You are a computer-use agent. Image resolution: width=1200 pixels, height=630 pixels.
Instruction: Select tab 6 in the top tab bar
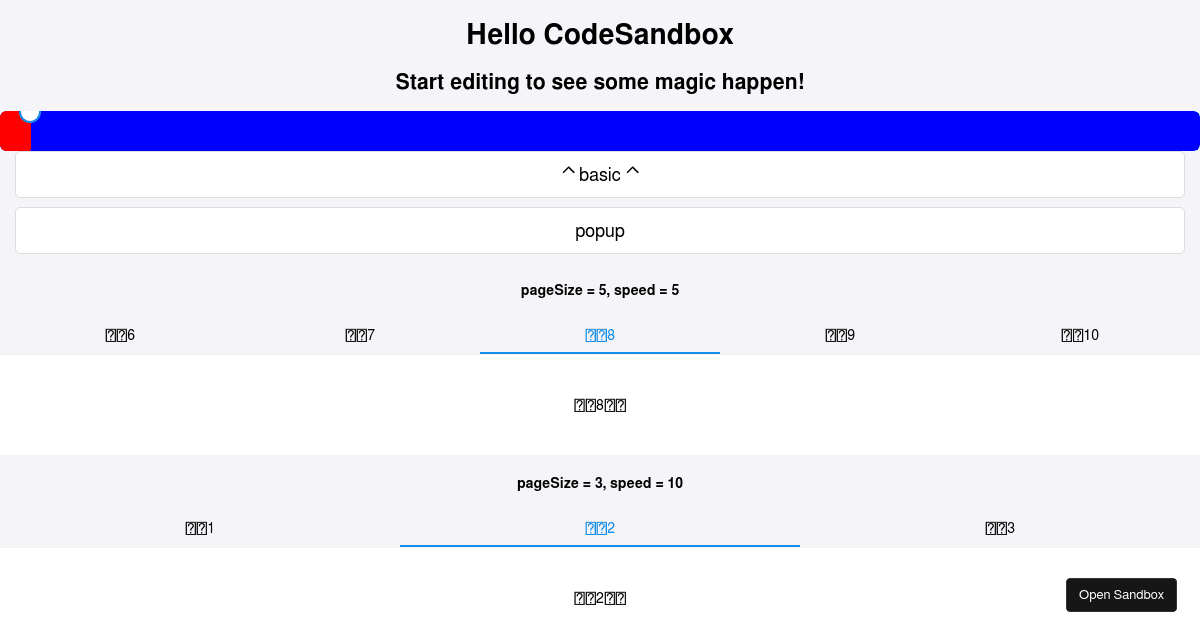[119, 335]
